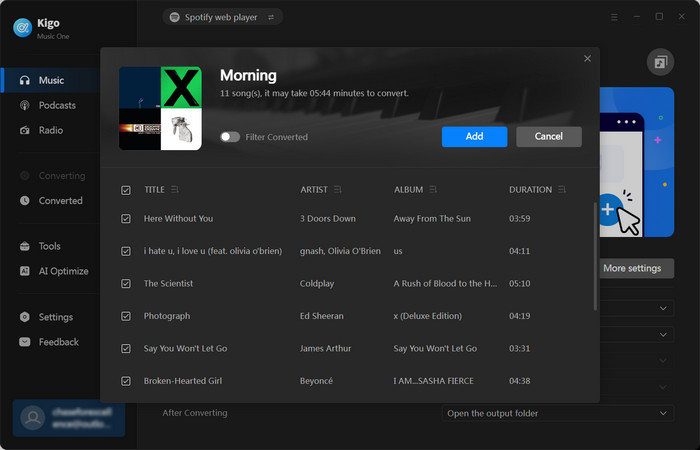Click the Morning playlist cover thumbnail
Viewport: 700px width, 450px height.
click(x=160, y=108)
